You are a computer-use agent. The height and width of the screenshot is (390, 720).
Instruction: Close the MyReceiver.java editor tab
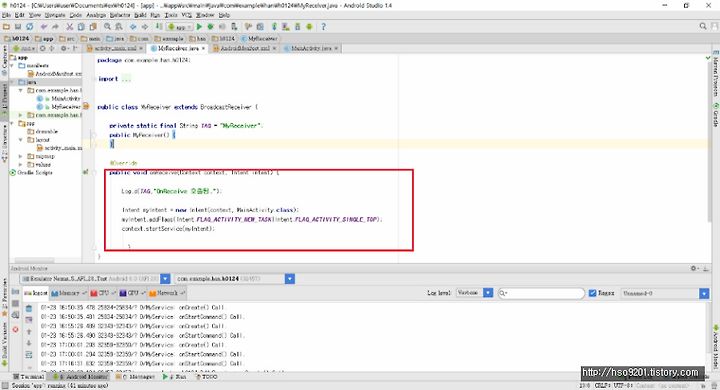point(203,48)
